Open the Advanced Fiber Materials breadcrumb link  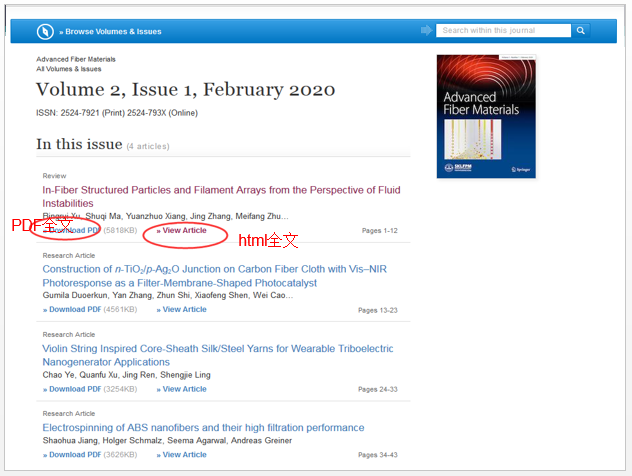click(76, 59)
